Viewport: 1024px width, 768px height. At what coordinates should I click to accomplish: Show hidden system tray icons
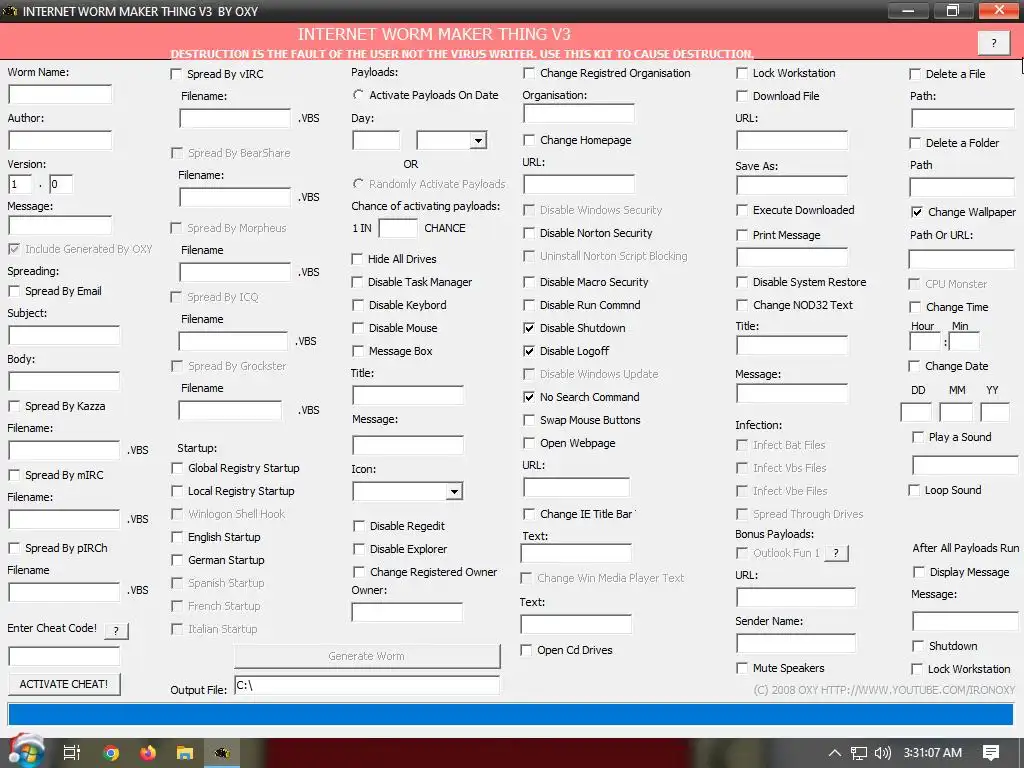[x=835, y=753]
